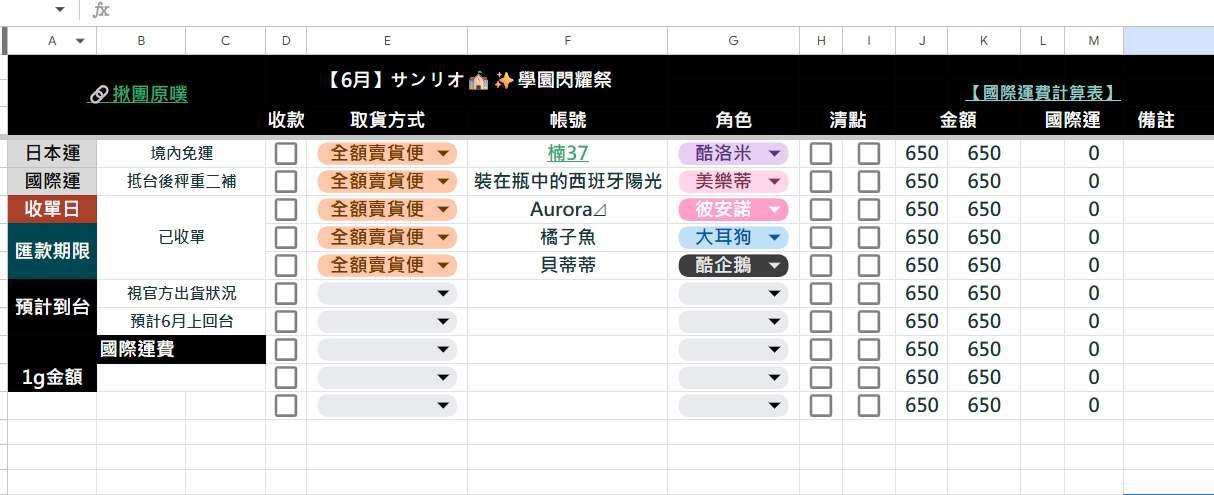Open the 酷洛米 role dropdown

733,153
